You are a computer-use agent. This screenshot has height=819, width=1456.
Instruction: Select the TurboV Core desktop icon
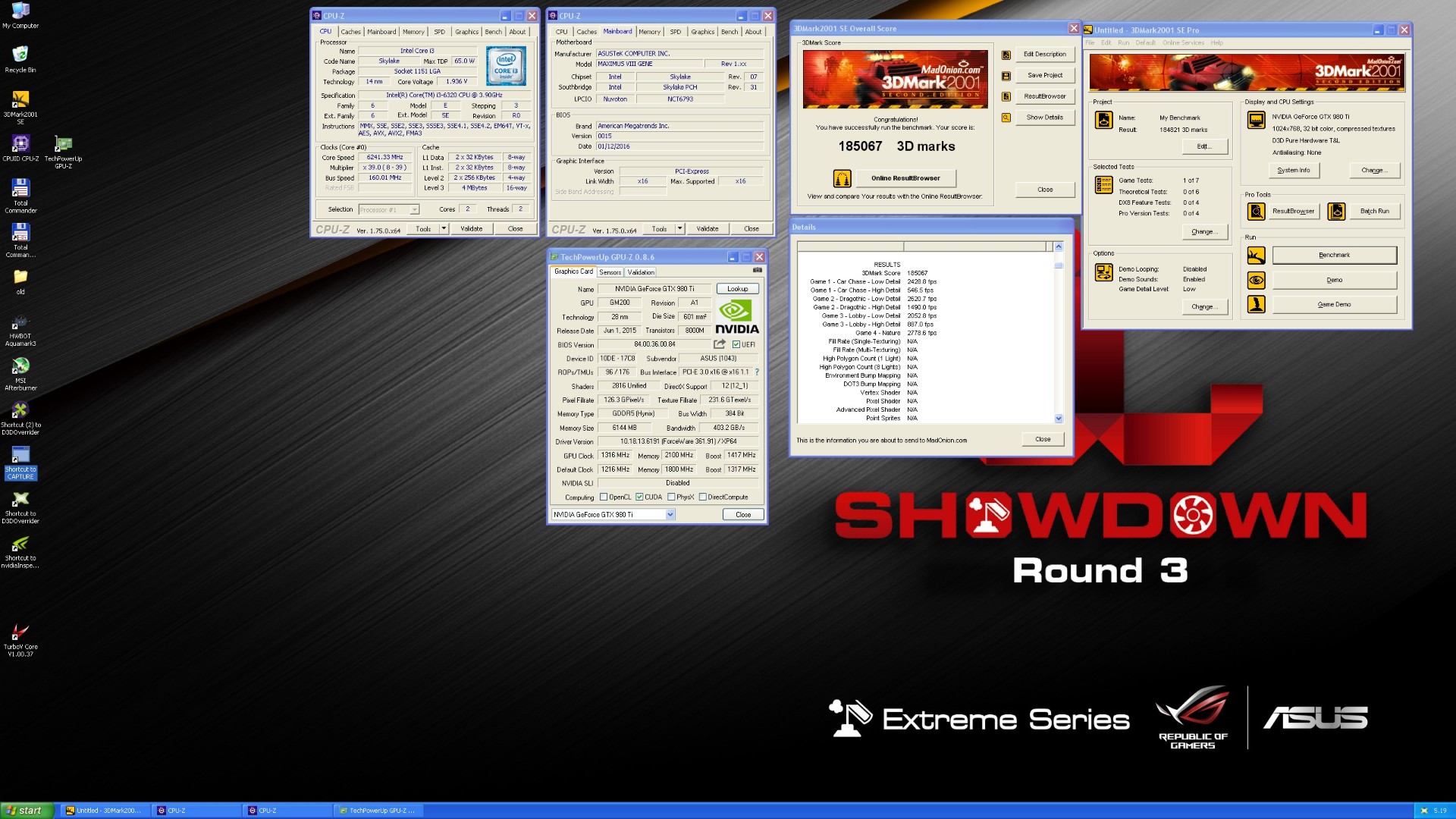point(20,640)
